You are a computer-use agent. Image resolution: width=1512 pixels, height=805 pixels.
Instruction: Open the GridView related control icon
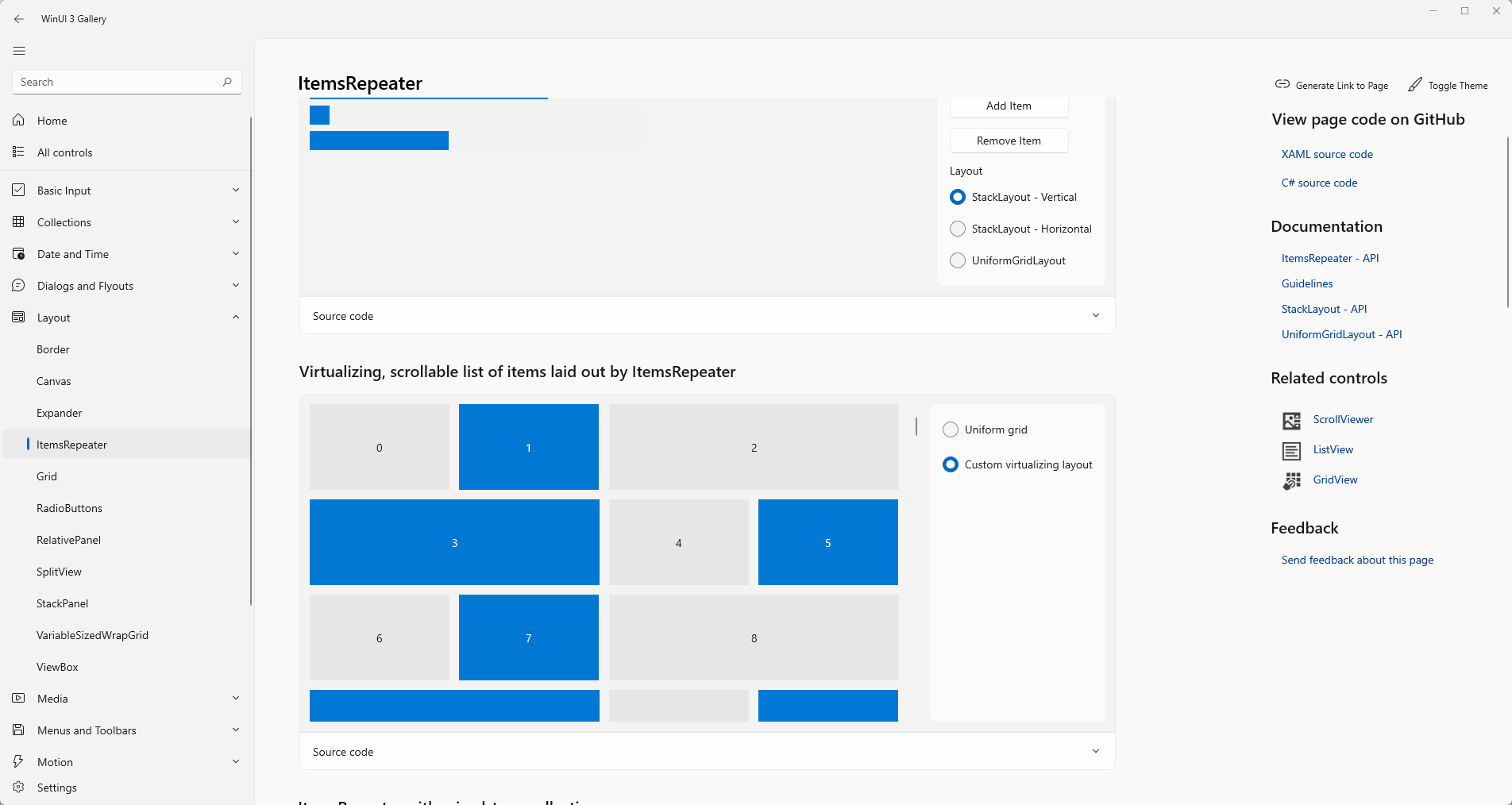(x=1292, y=480)
